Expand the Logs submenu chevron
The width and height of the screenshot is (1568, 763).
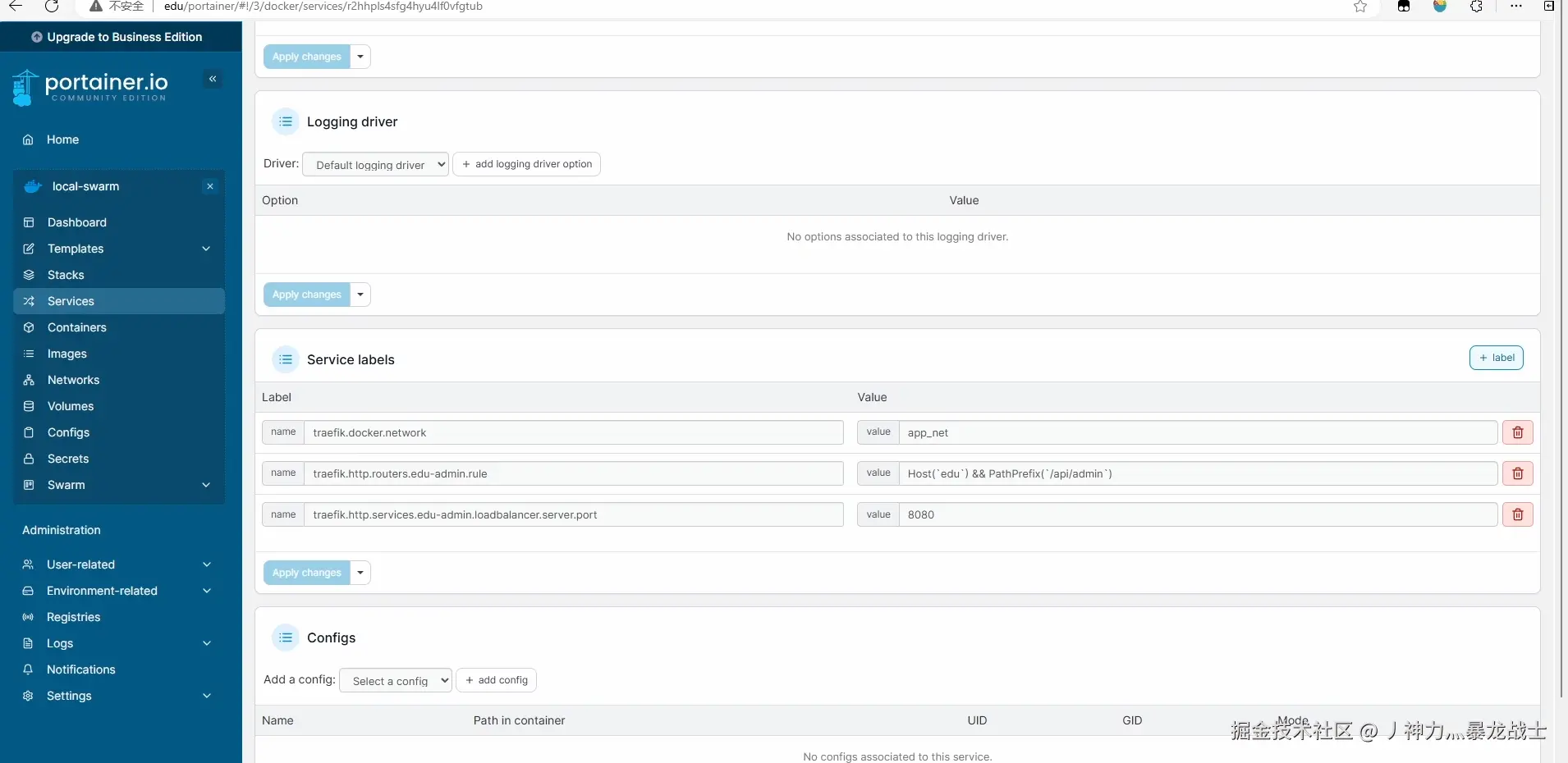pyautogui.click(x=206, y=643)
